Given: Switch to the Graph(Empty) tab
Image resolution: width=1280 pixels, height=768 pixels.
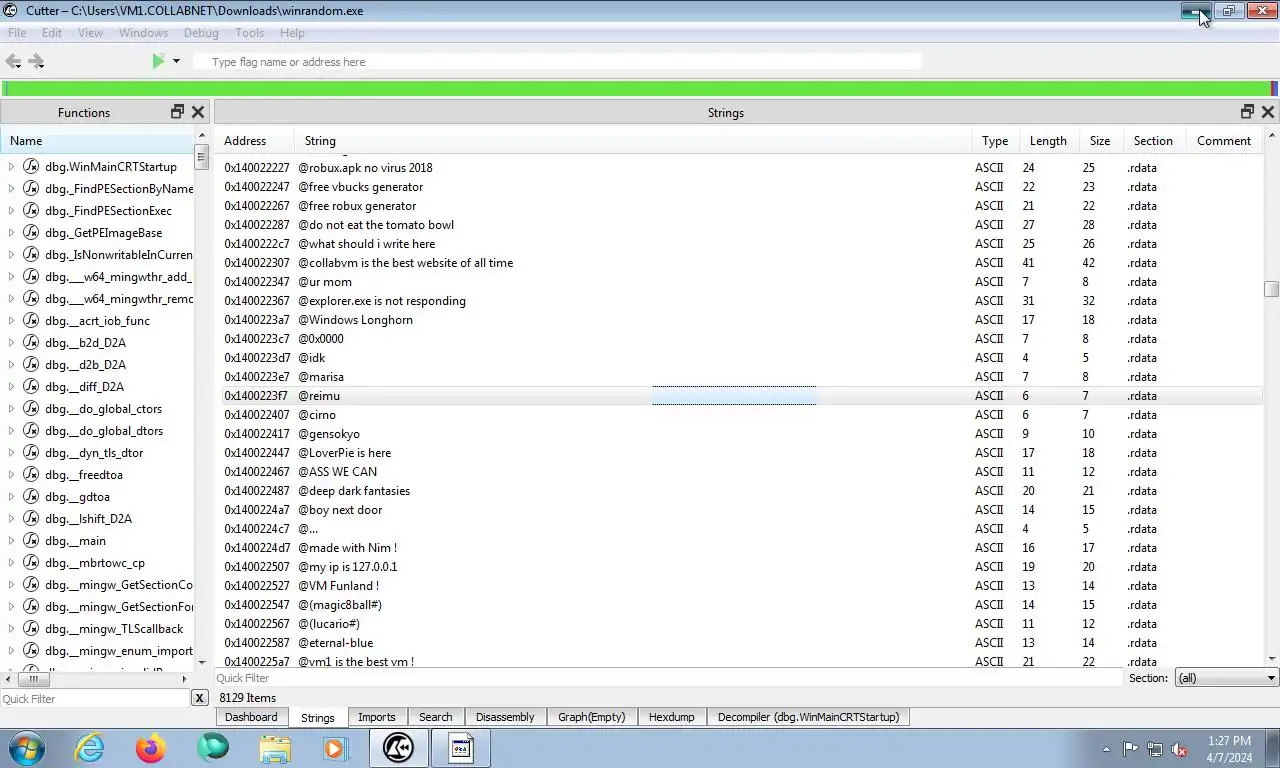Looking at the screenshot, I should pyautogui.click(x=592, y=717).
